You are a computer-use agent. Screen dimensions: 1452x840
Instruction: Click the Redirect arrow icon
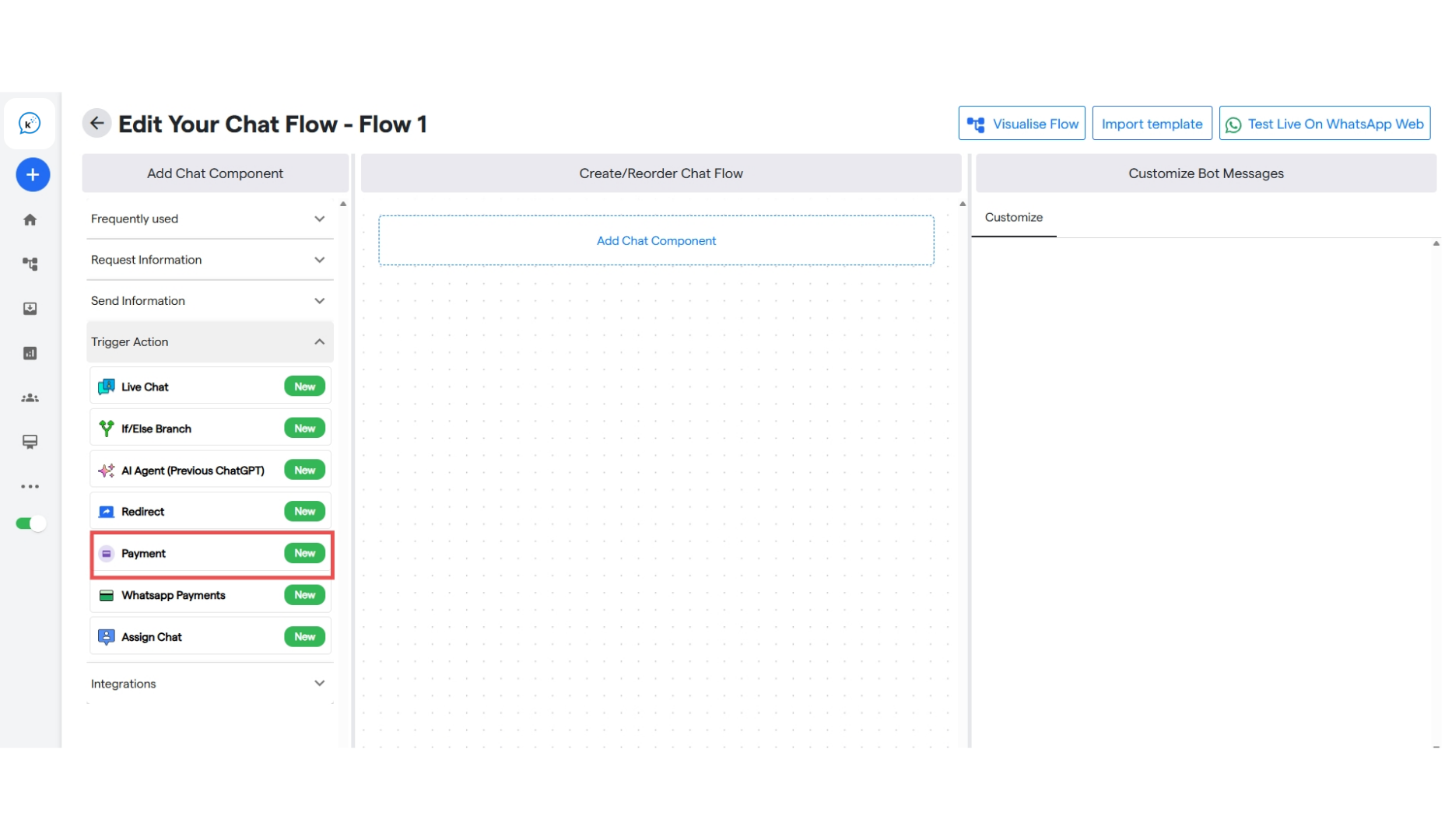(107, 512)
